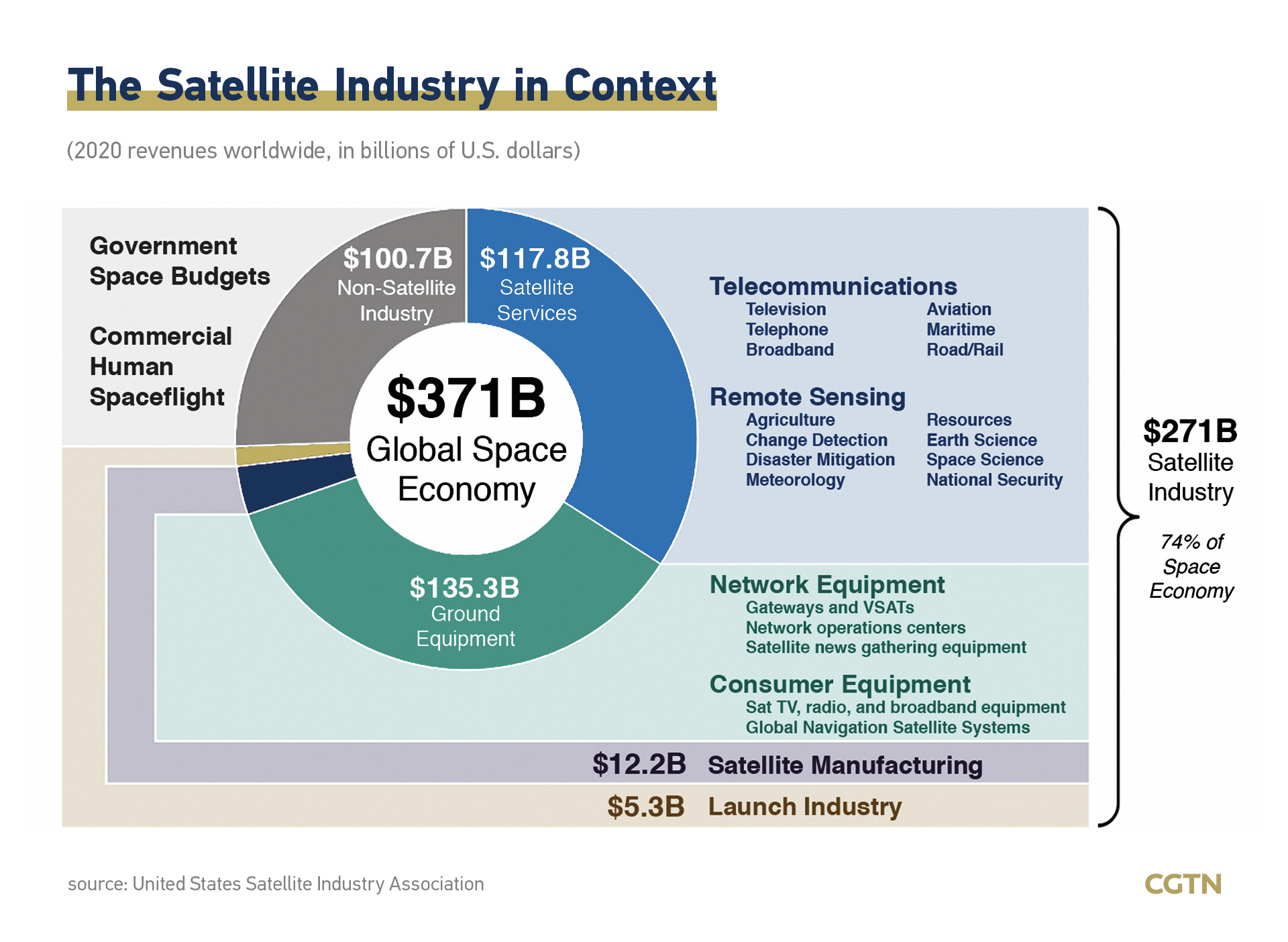Click the 'Change Detection' item
Image resolution: width=1288 pixels, height=942 pixels.
pos(816,440)
